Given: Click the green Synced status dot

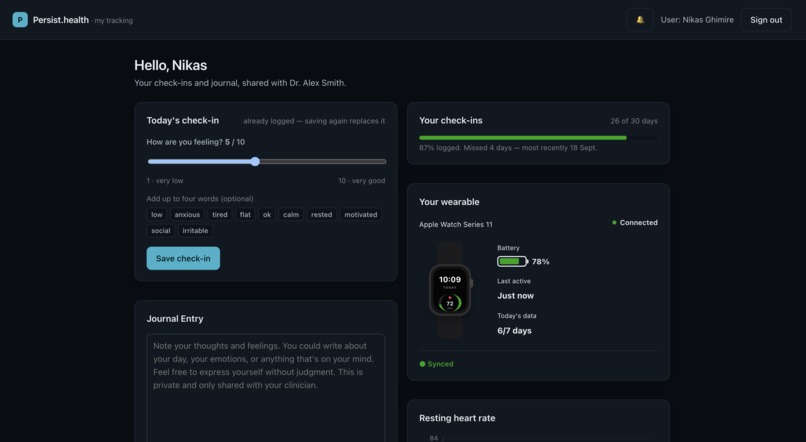Looking at the screenshot, I should pos(423,364).
